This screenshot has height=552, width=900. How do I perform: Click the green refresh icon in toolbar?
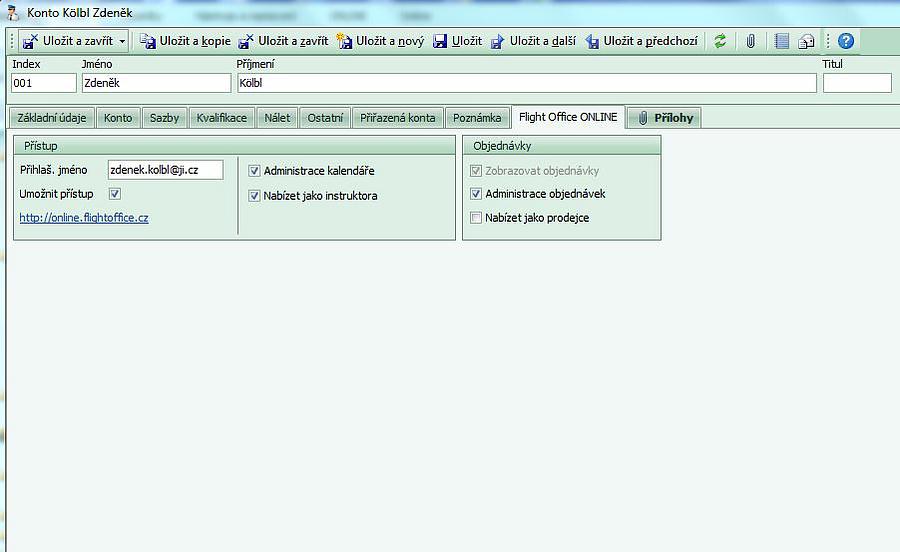click(720, 41)
